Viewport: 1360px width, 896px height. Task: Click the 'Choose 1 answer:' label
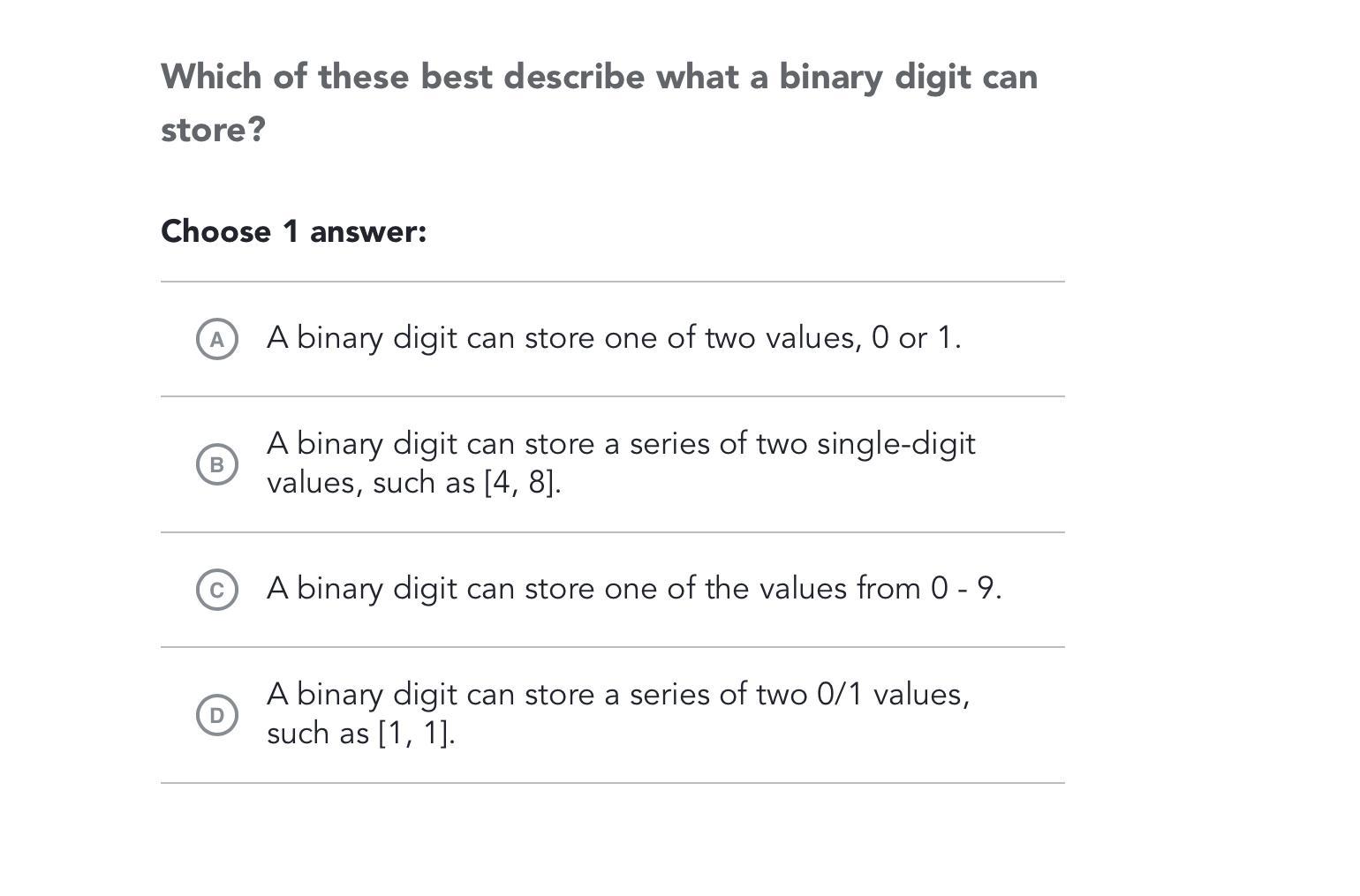[x=293, y=231]
